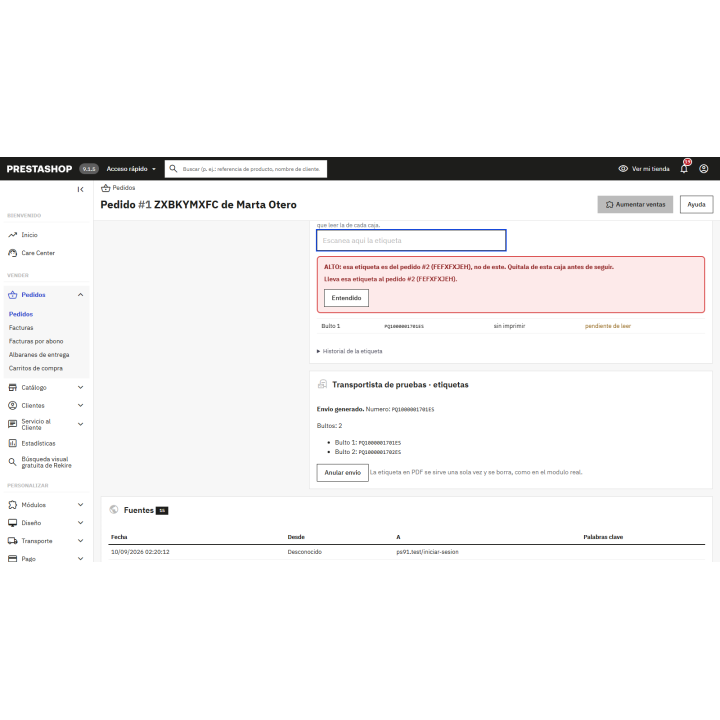Viewport: 720px width, 720px height.
Task: Expand the Clientes menu chevron
Action: point(80,405)
